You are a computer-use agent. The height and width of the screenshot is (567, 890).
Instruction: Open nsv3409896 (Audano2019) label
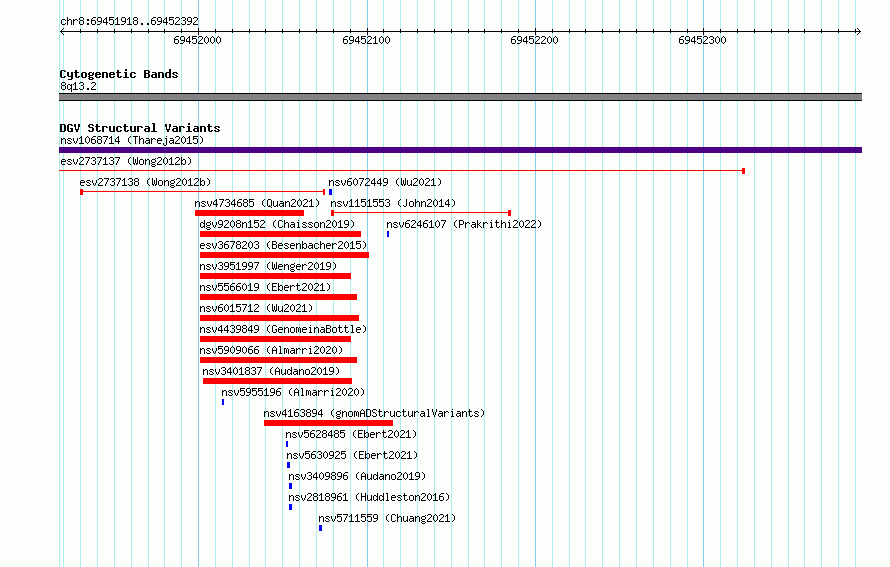(x=357, y=476)
